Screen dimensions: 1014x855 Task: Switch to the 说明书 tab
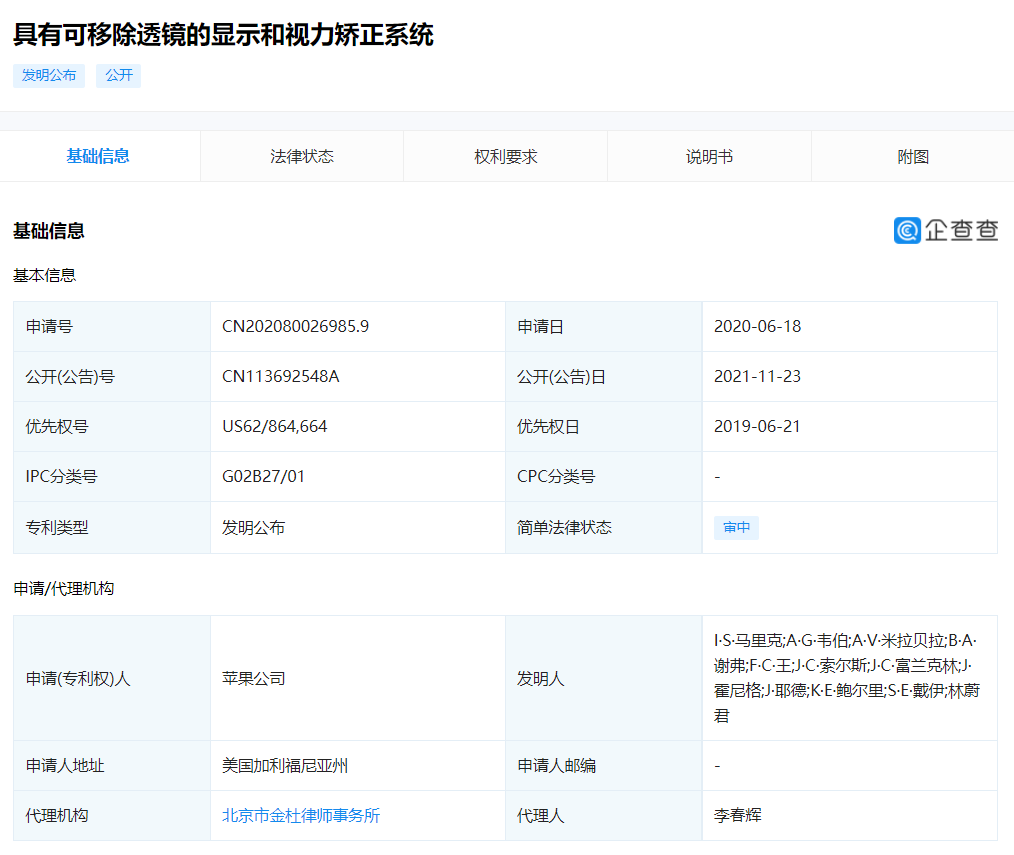point(709,156)
